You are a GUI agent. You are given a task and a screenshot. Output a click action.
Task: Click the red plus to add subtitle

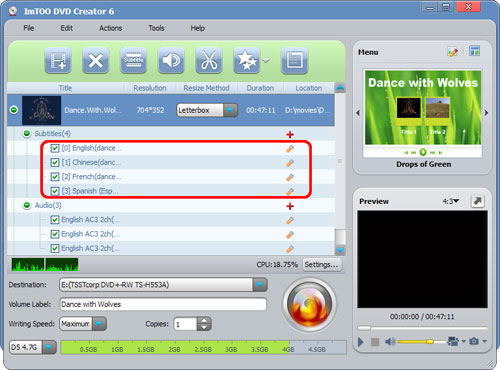(290, 134)
